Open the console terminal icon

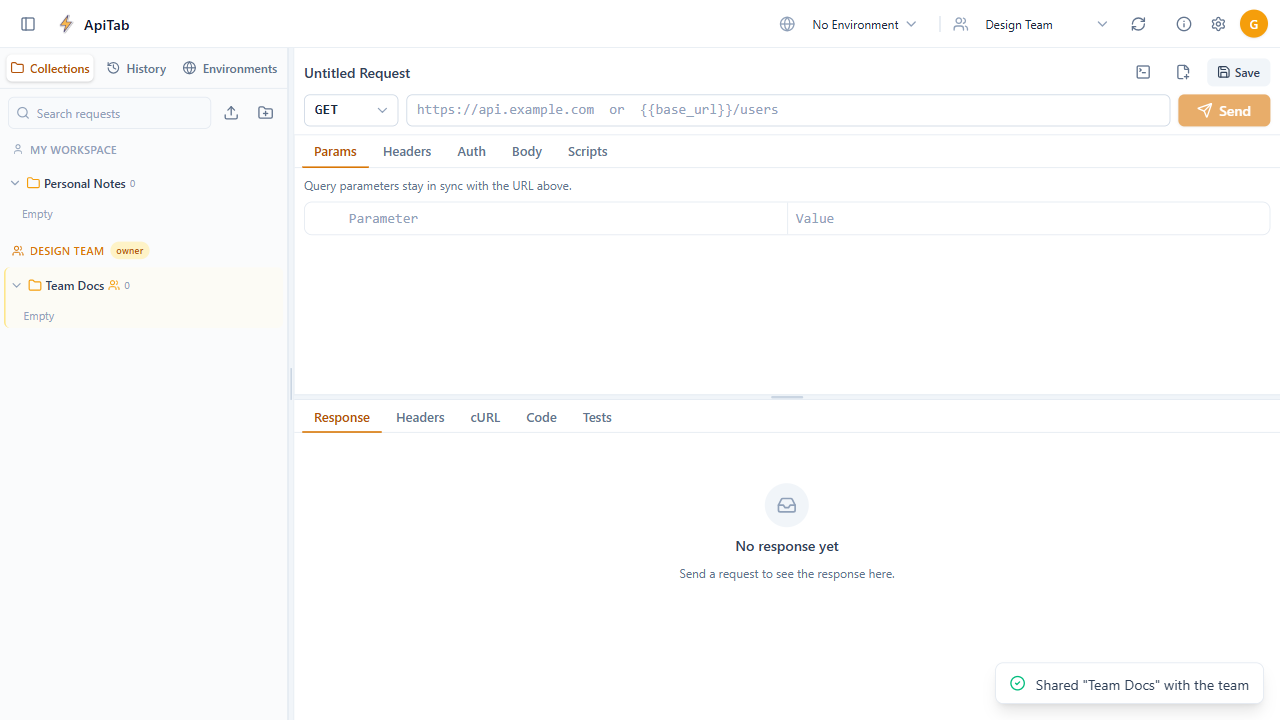click(x=1143, y=72)
